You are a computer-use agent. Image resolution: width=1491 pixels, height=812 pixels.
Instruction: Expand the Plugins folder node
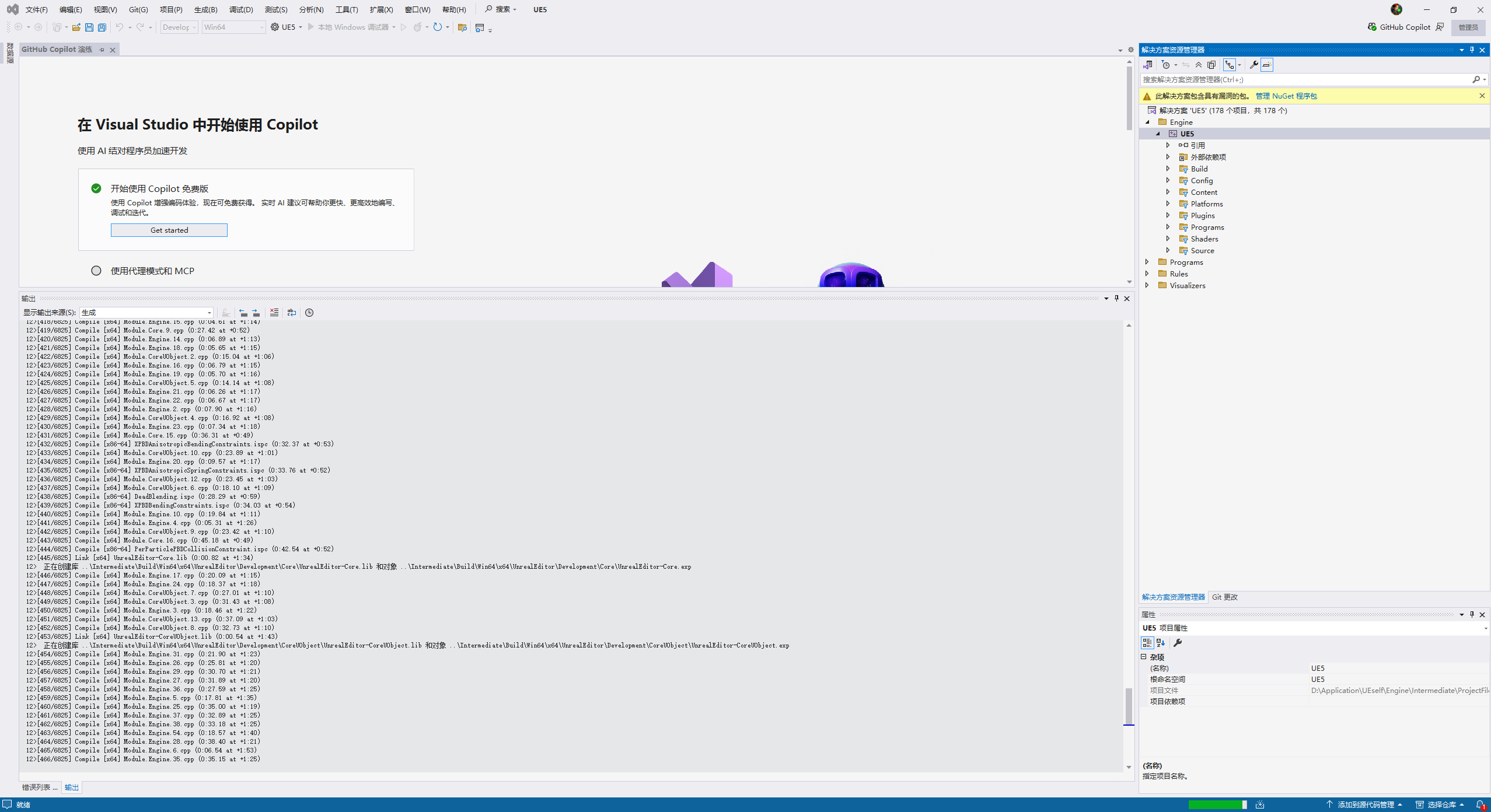click(x=1168, y=216)
